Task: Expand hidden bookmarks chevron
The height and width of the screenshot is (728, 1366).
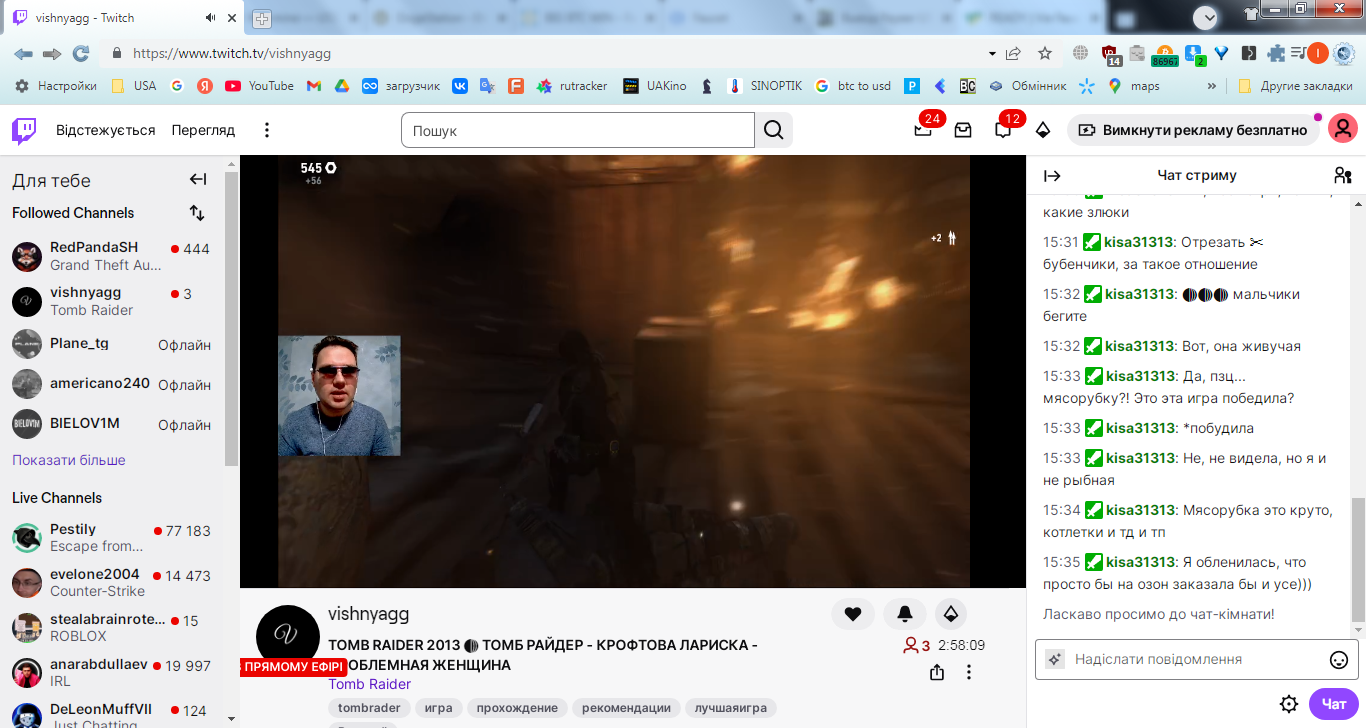Action: pyautogui.click(x=1212, y=86)
